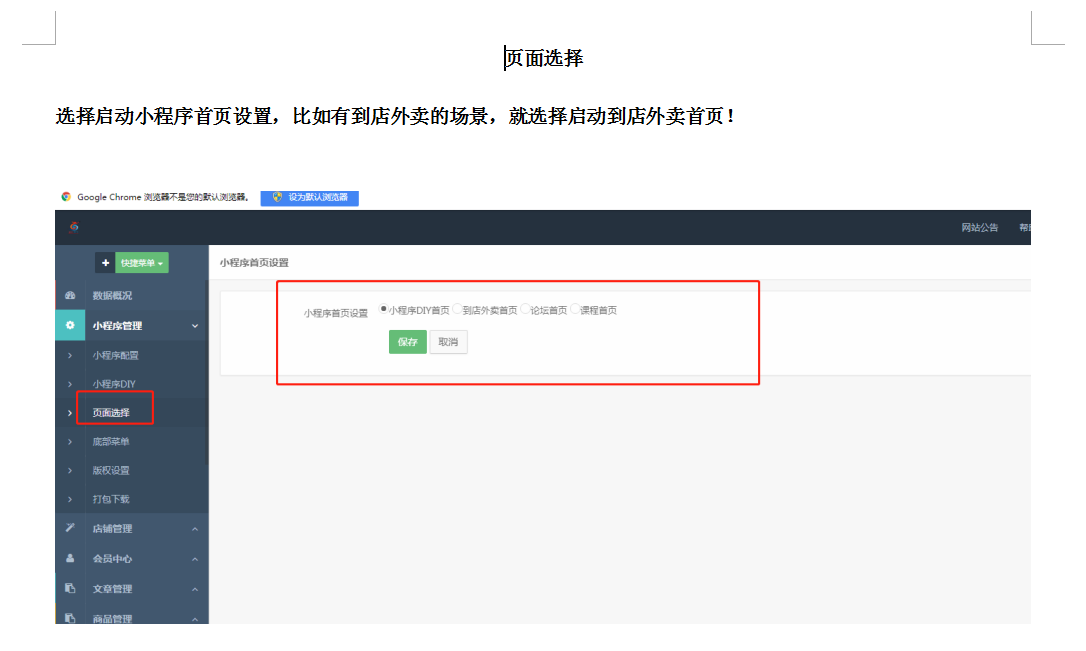
Task: Expand the 店铺管理 section chevron
Action: point(195,529)
